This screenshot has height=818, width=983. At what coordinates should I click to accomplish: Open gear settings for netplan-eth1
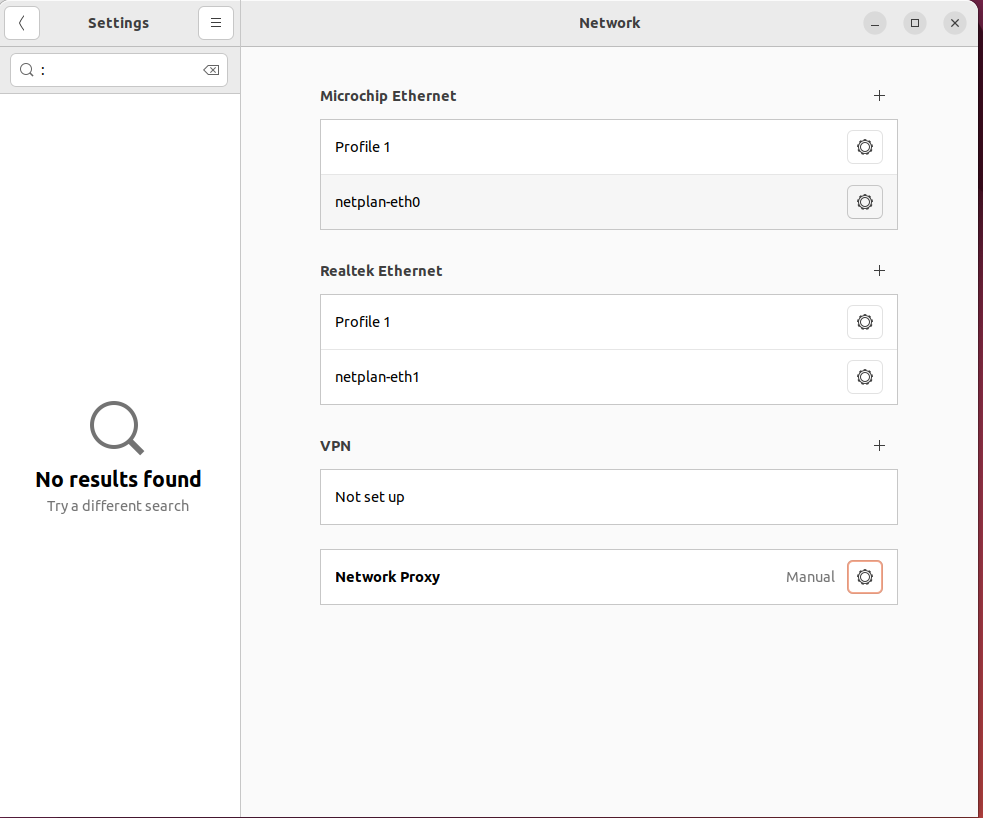[865, 377]
